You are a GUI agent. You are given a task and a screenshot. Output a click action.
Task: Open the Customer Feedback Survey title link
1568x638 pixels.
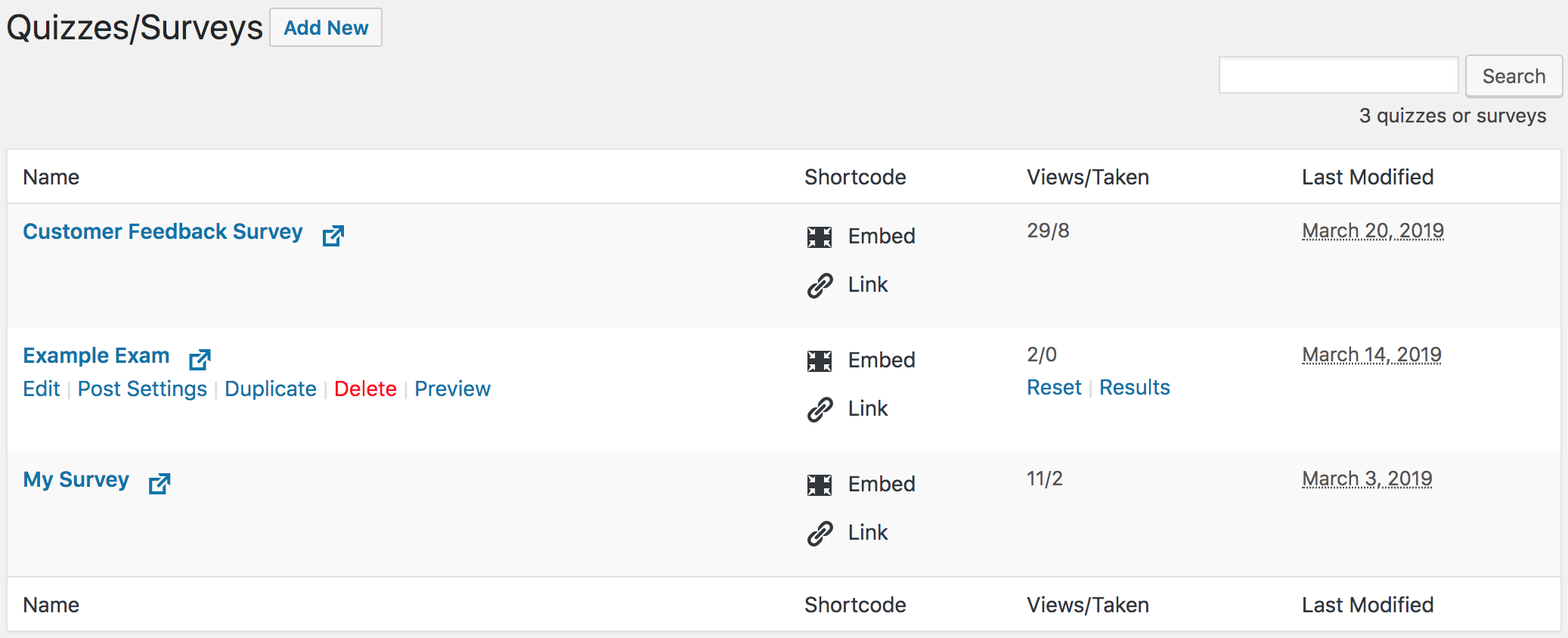click(163, 231)
